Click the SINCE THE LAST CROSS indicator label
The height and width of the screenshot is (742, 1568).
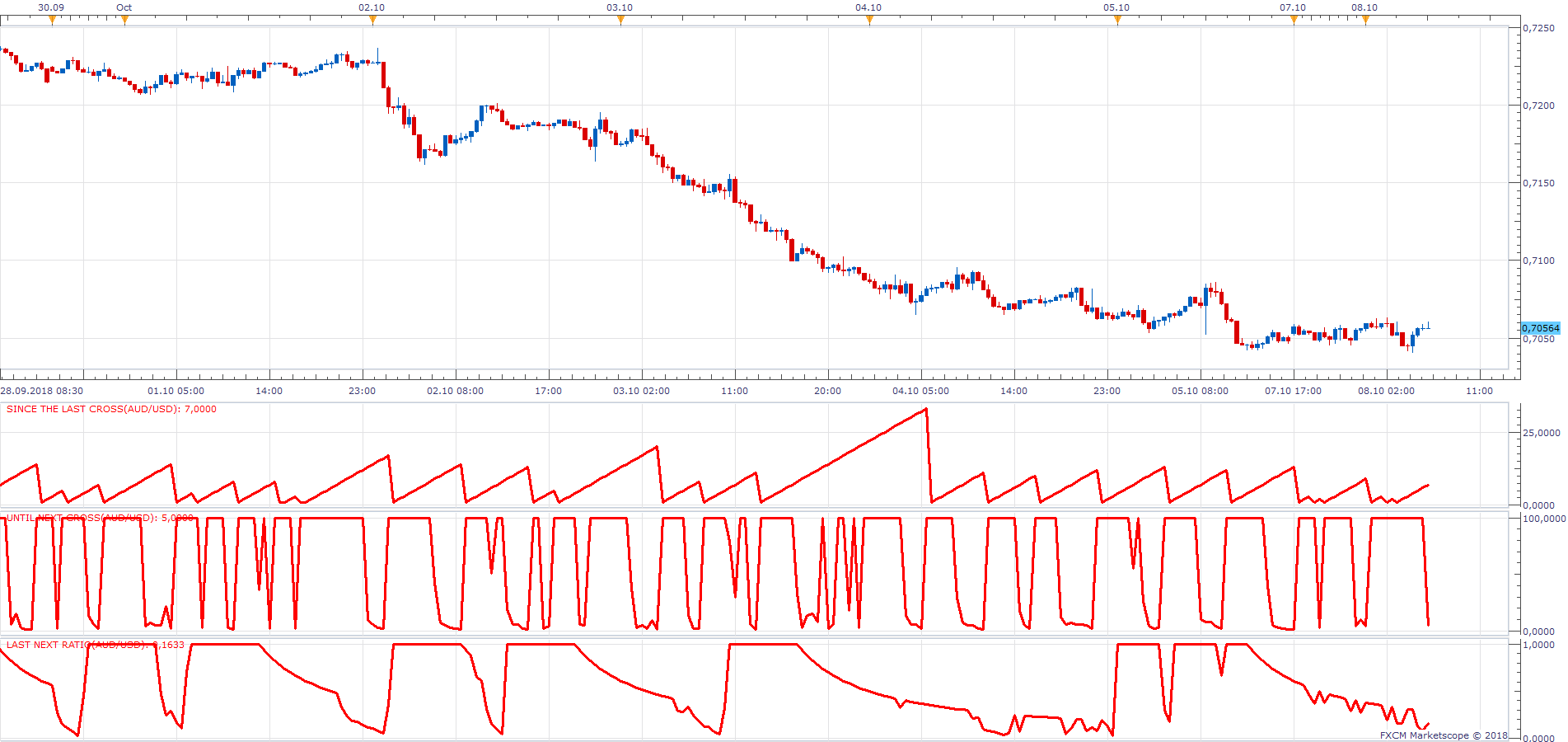tap(111, 409)
